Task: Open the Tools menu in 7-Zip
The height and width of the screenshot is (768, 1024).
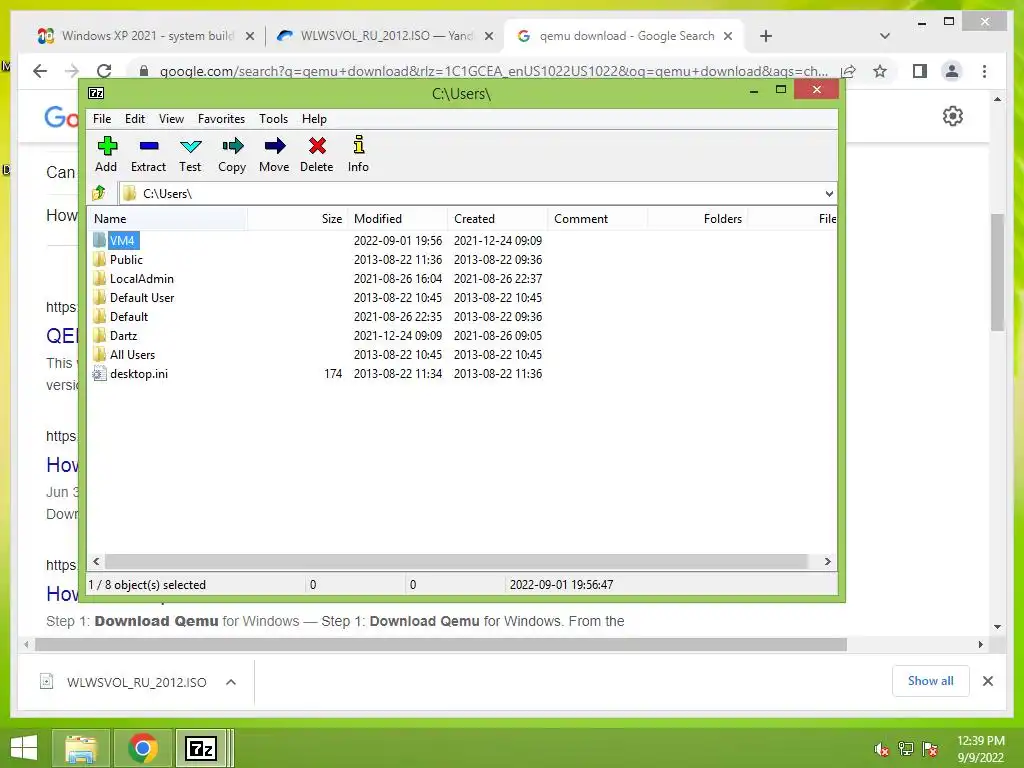Action: (x=273, y=119)
